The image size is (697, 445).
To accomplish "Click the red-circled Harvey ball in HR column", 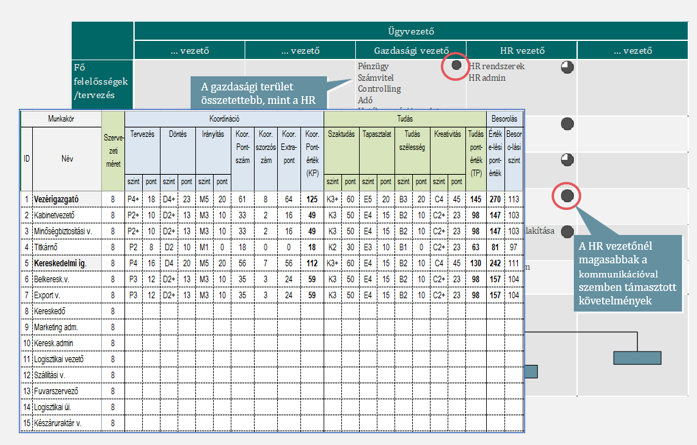I will 569,196.
